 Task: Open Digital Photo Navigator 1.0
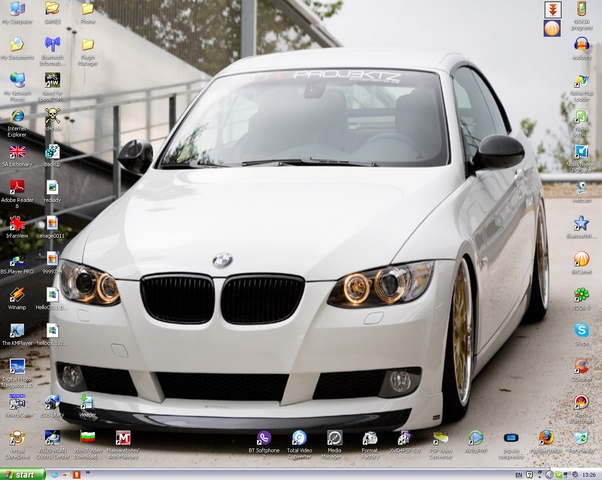click(17, 372)
